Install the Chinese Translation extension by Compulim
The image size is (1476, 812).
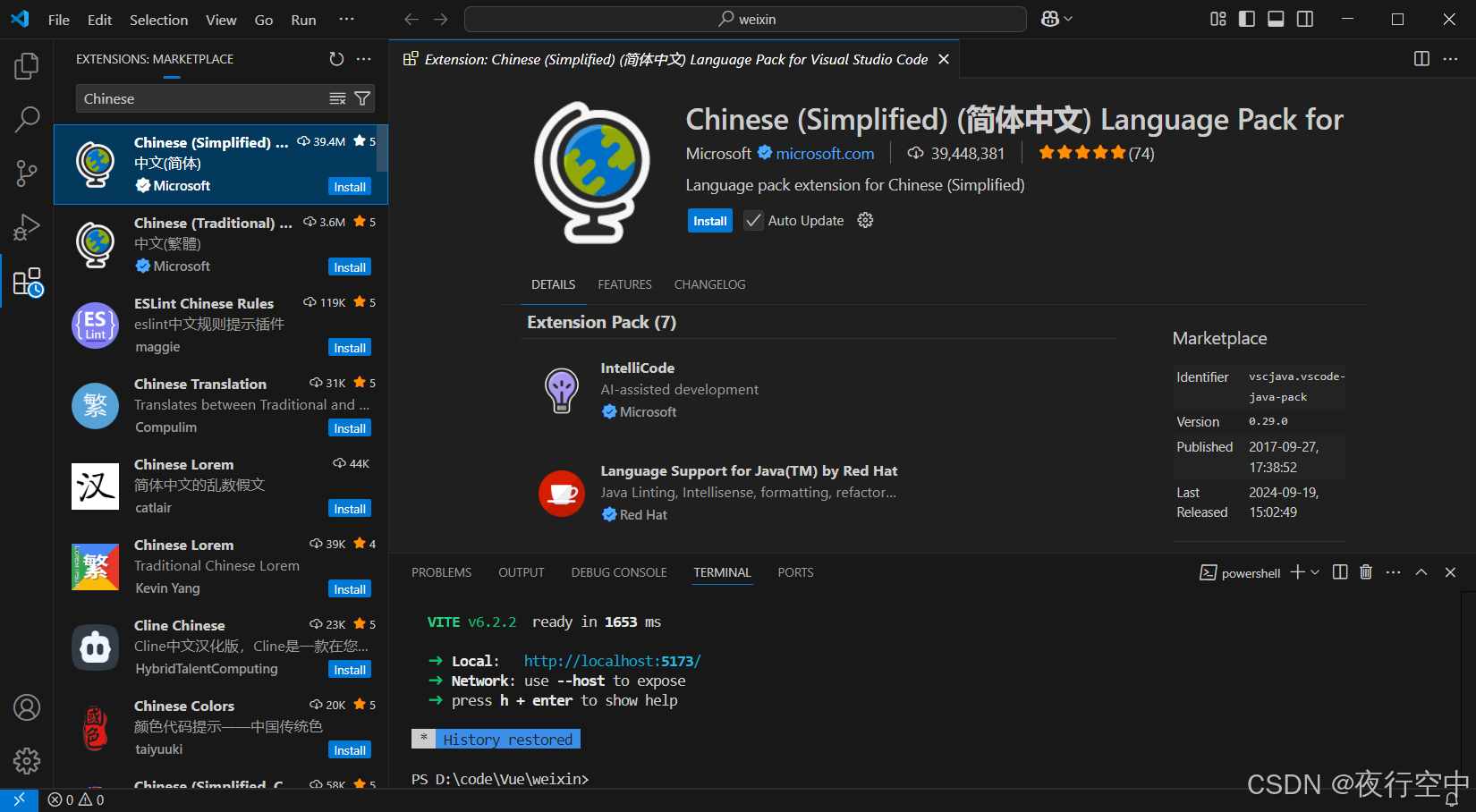click(x=350, y=428)
